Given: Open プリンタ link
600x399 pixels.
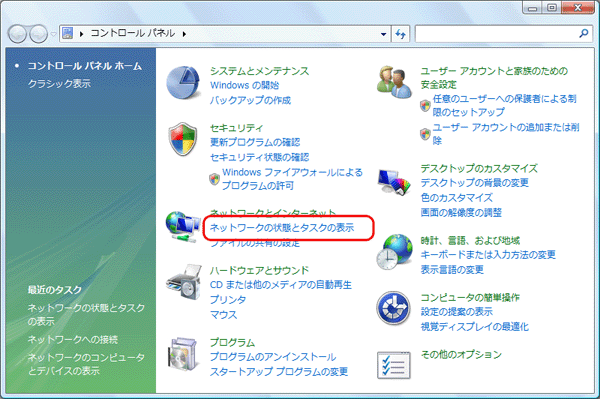Looking at the screenshot, I should 228,300.
